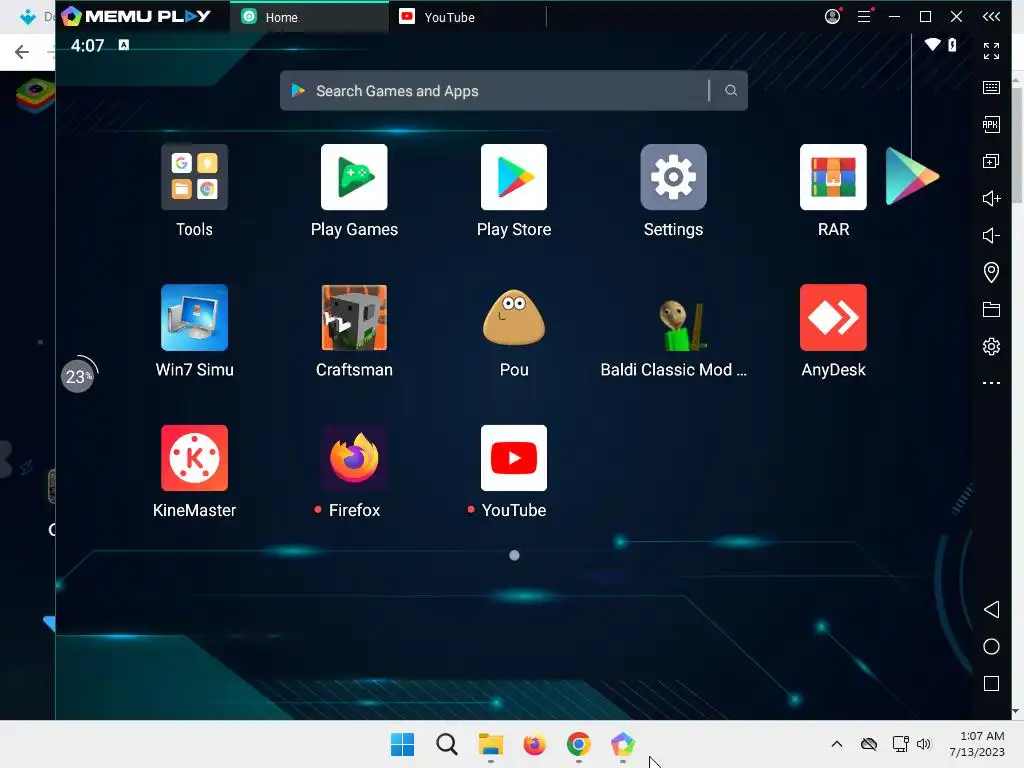Click the search magnifier button
Viewport: 1024px width, 768px height.
pos(731,91)
